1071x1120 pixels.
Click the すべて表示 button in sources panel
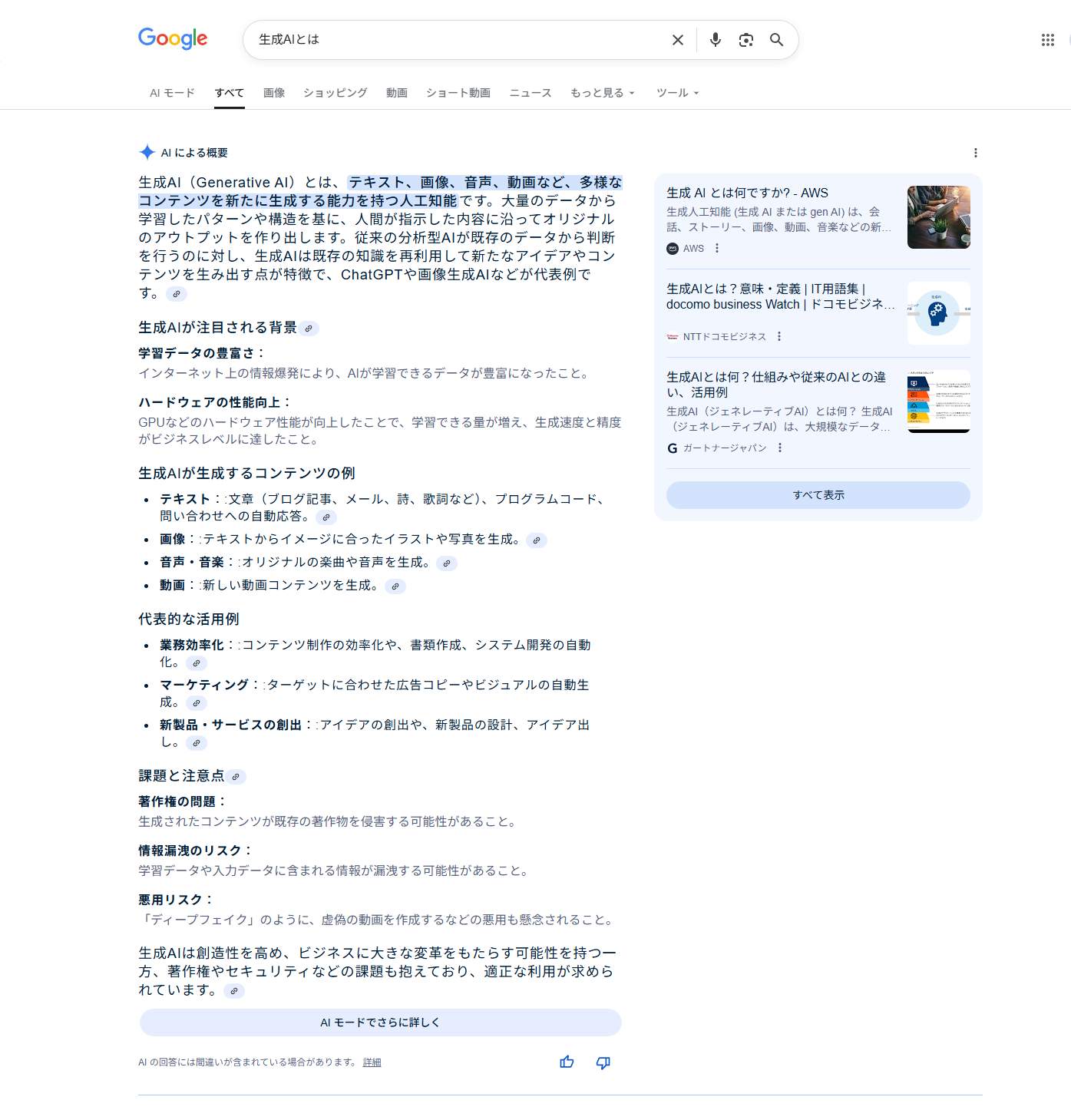pyautogui.click(x=818, y=495)
